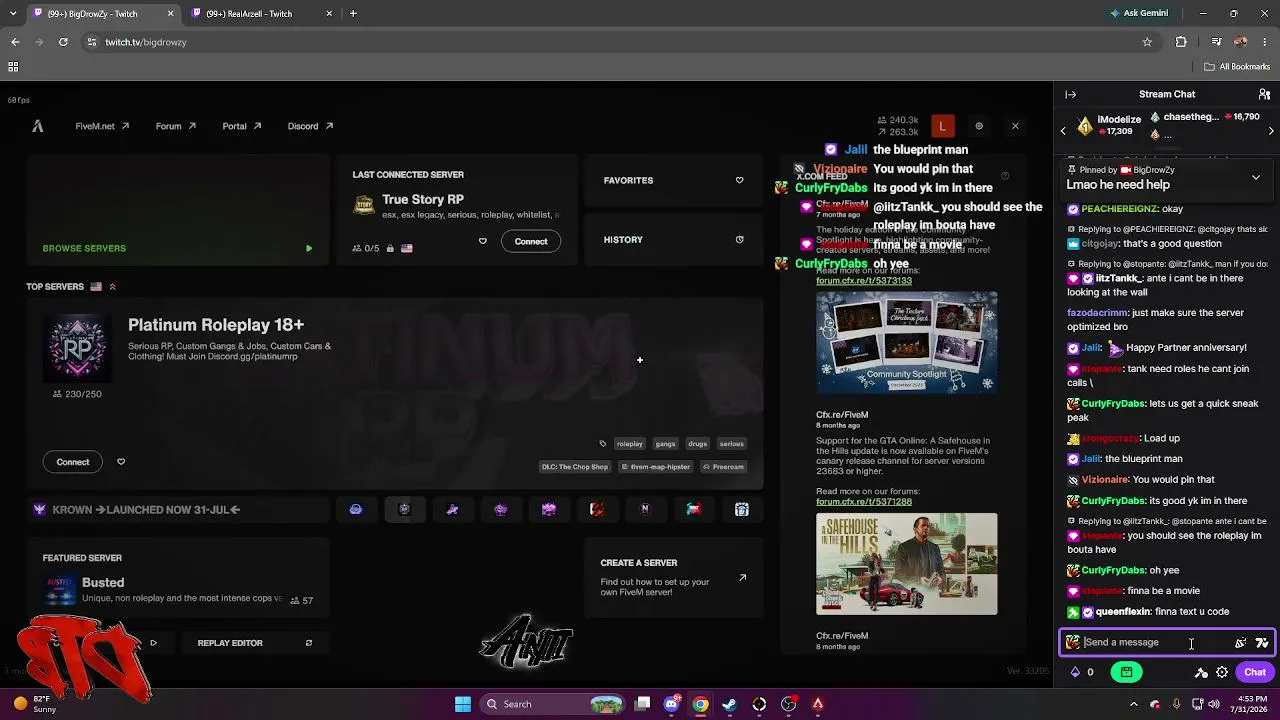Select the roleplay tag
The width and height of the screenshot is (1280, 720).
(629, 444)
